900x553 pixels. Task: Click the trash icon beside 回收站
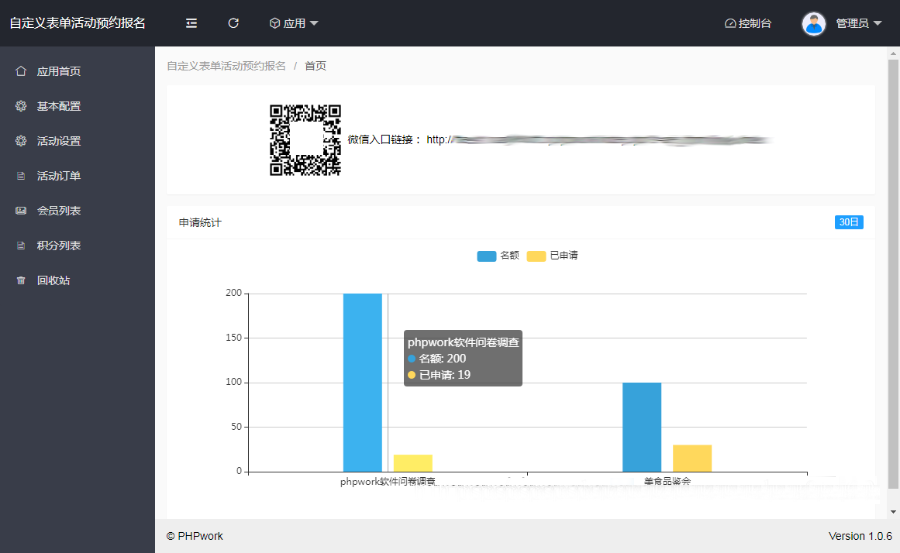click(21, 281)
